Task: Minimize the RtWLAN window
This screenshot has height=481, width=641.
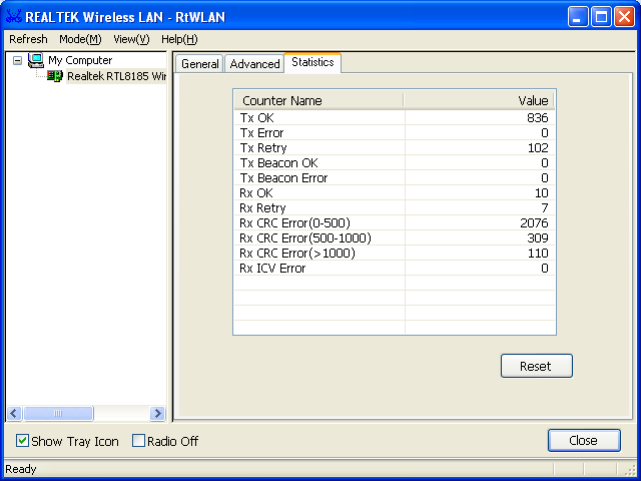Action: 578,17
